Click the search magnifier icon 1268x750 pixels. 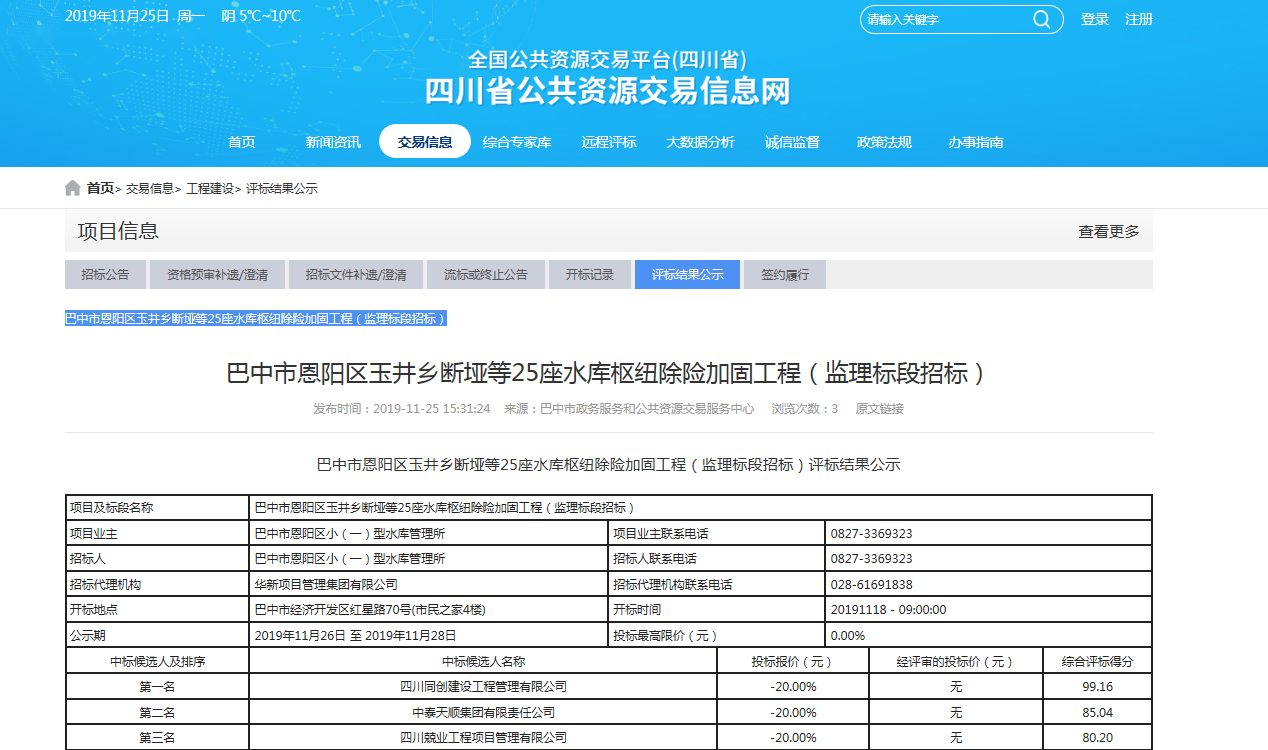pos(1041,20)
